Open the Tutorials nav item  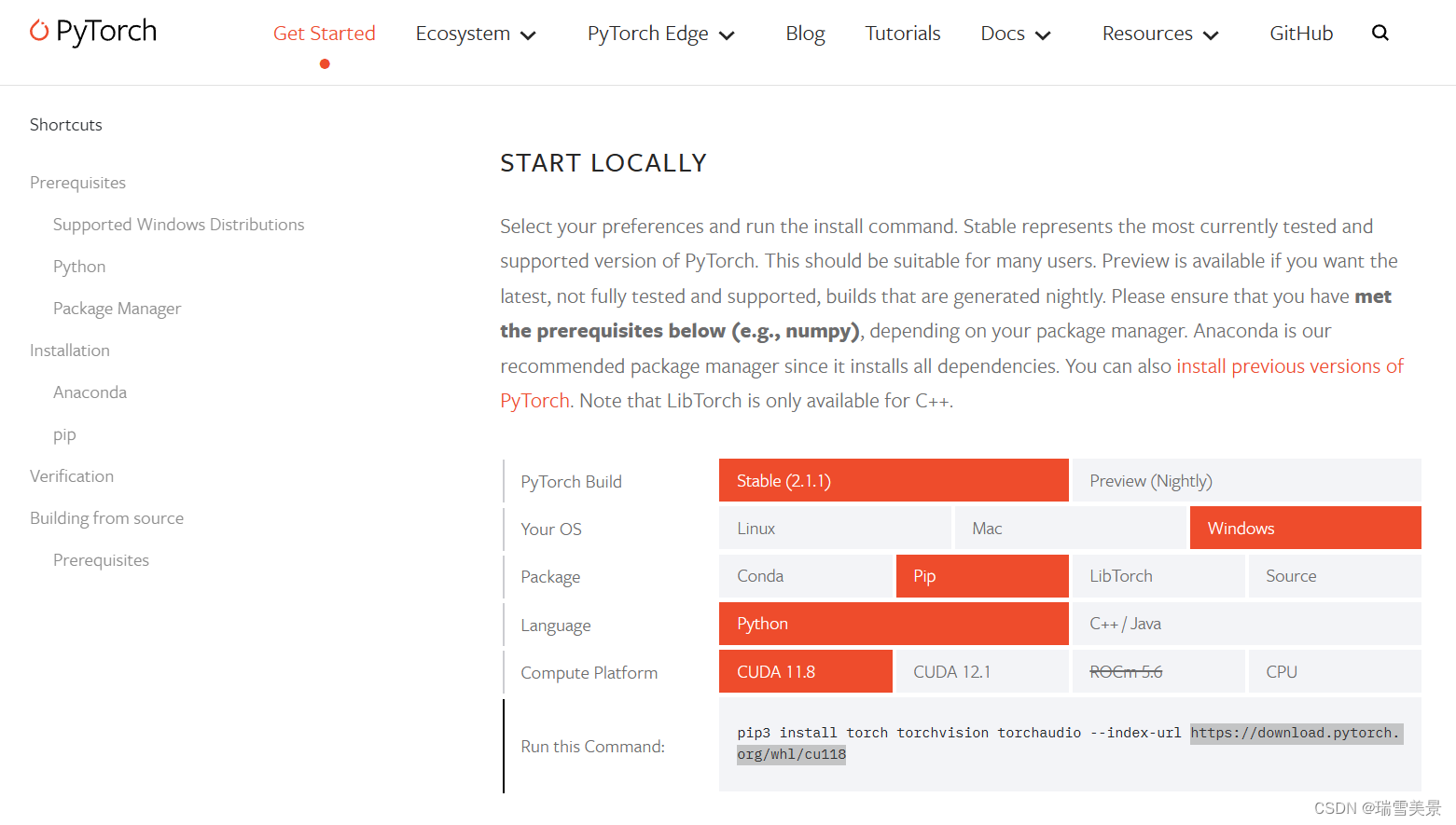click(902, 34)
